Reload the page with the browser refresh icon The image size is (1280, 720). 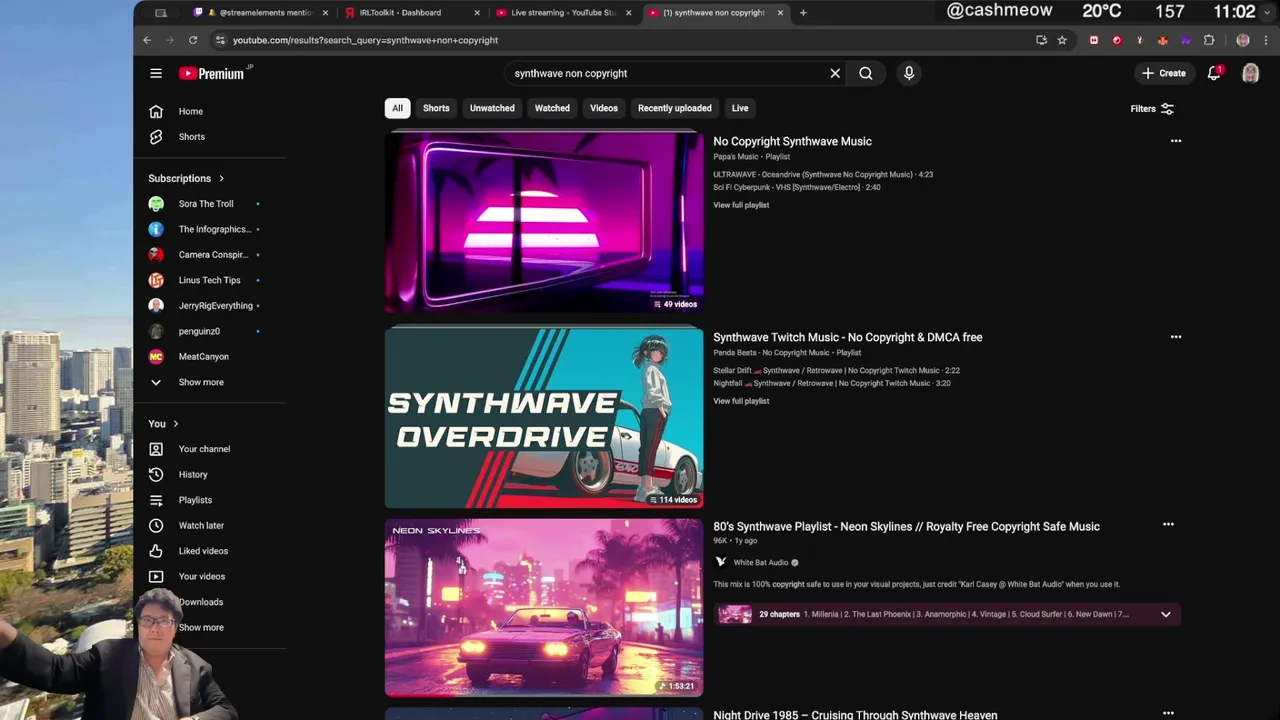[x=193, y=40]
